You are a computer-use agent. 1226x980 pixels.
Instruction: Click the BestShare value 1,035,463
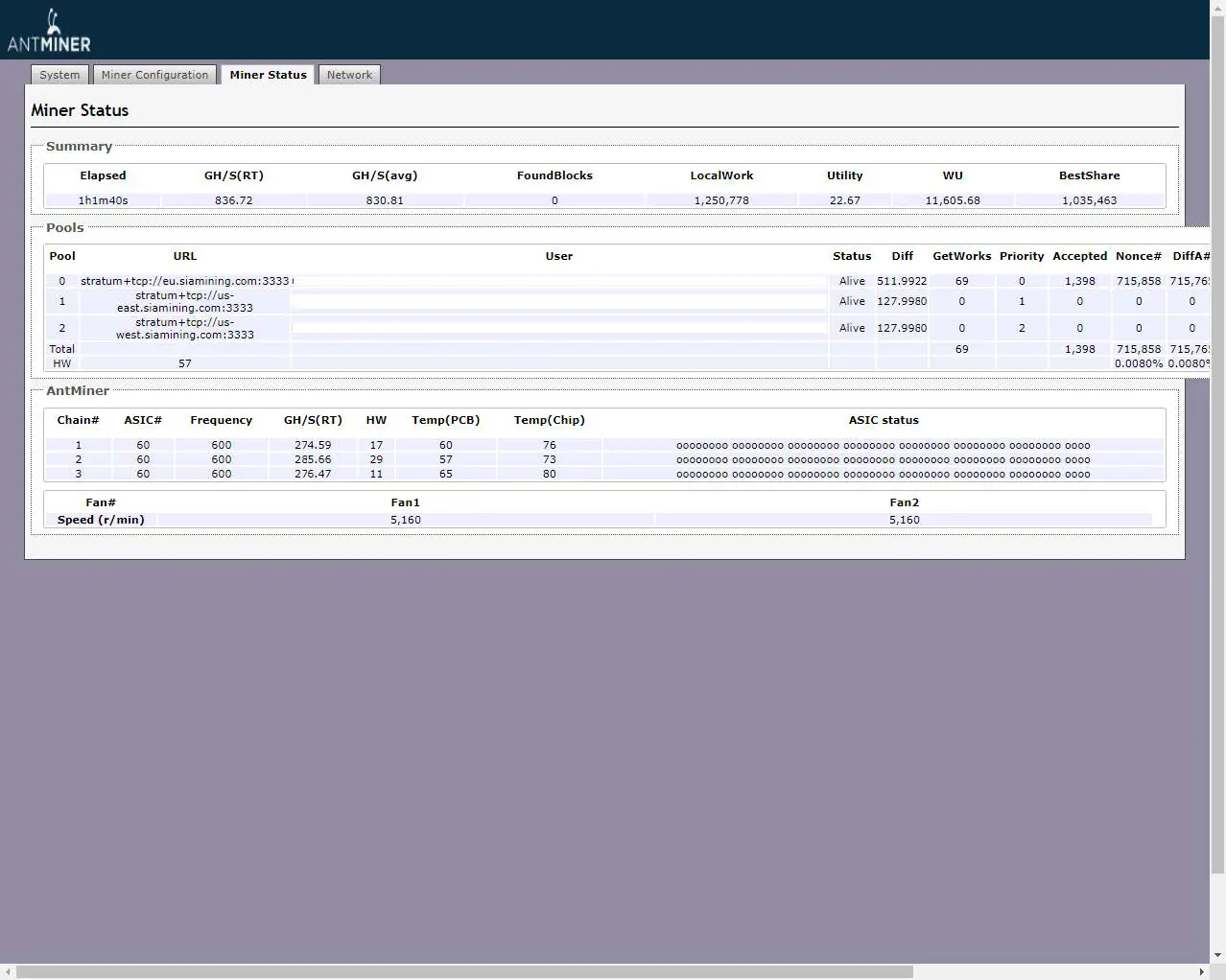point(1089,200)
